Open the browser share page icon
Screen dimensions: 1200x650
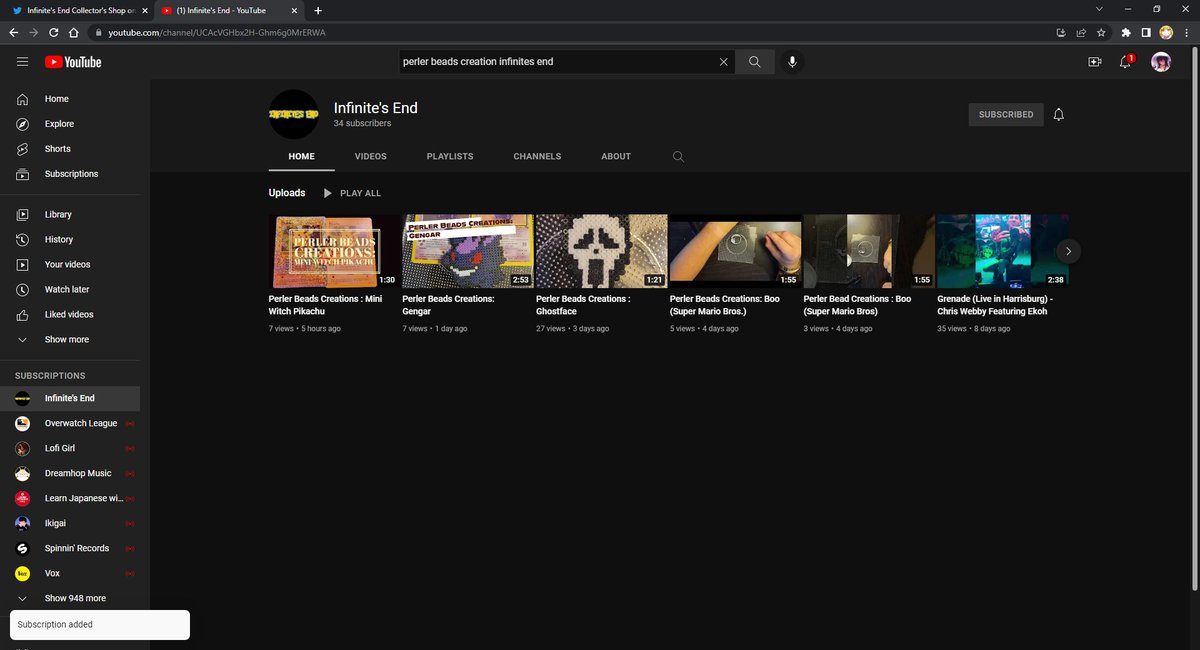(1080, 32)
